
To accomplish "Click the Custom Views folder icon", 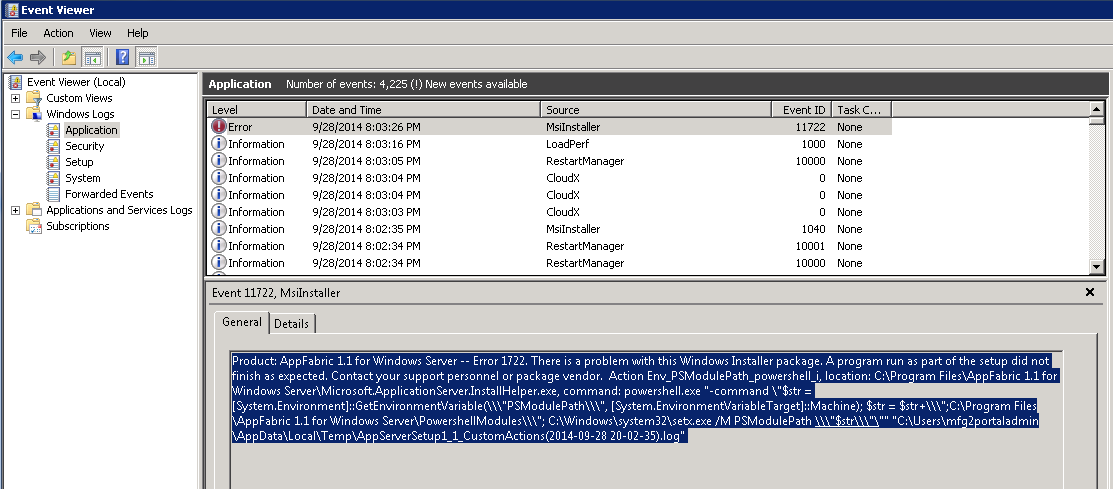I will point(34,98).
